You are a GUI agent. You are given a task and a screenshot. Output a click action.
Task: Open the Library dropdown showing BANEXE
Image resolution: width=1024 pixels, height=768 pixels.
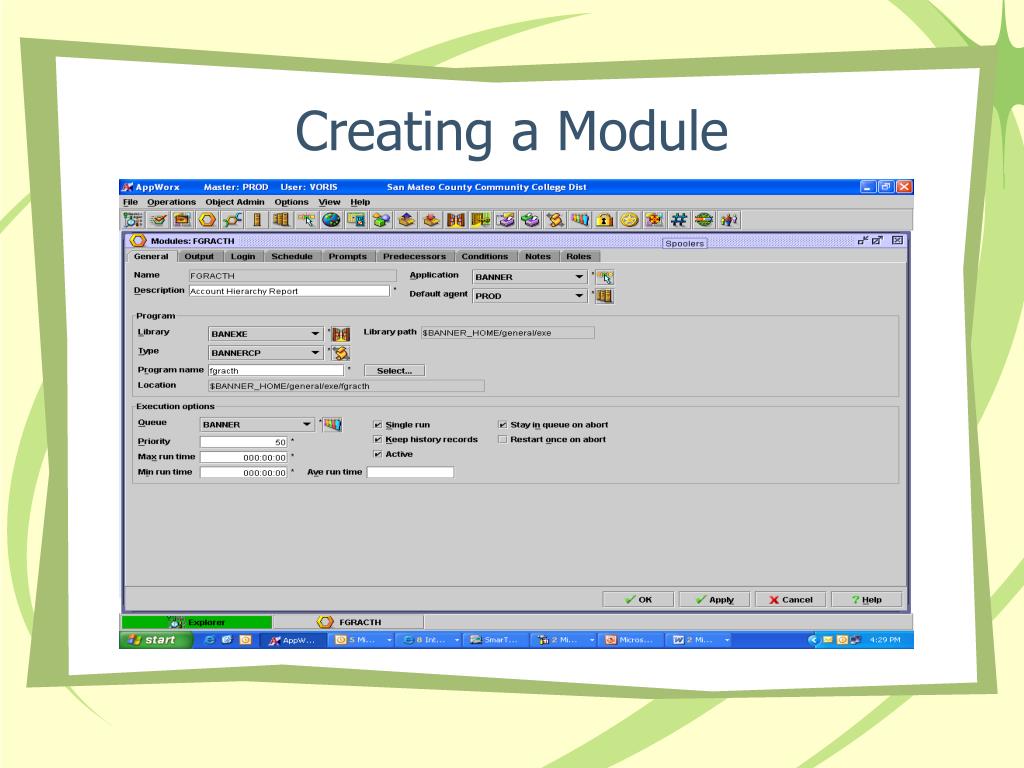point(265,334)
